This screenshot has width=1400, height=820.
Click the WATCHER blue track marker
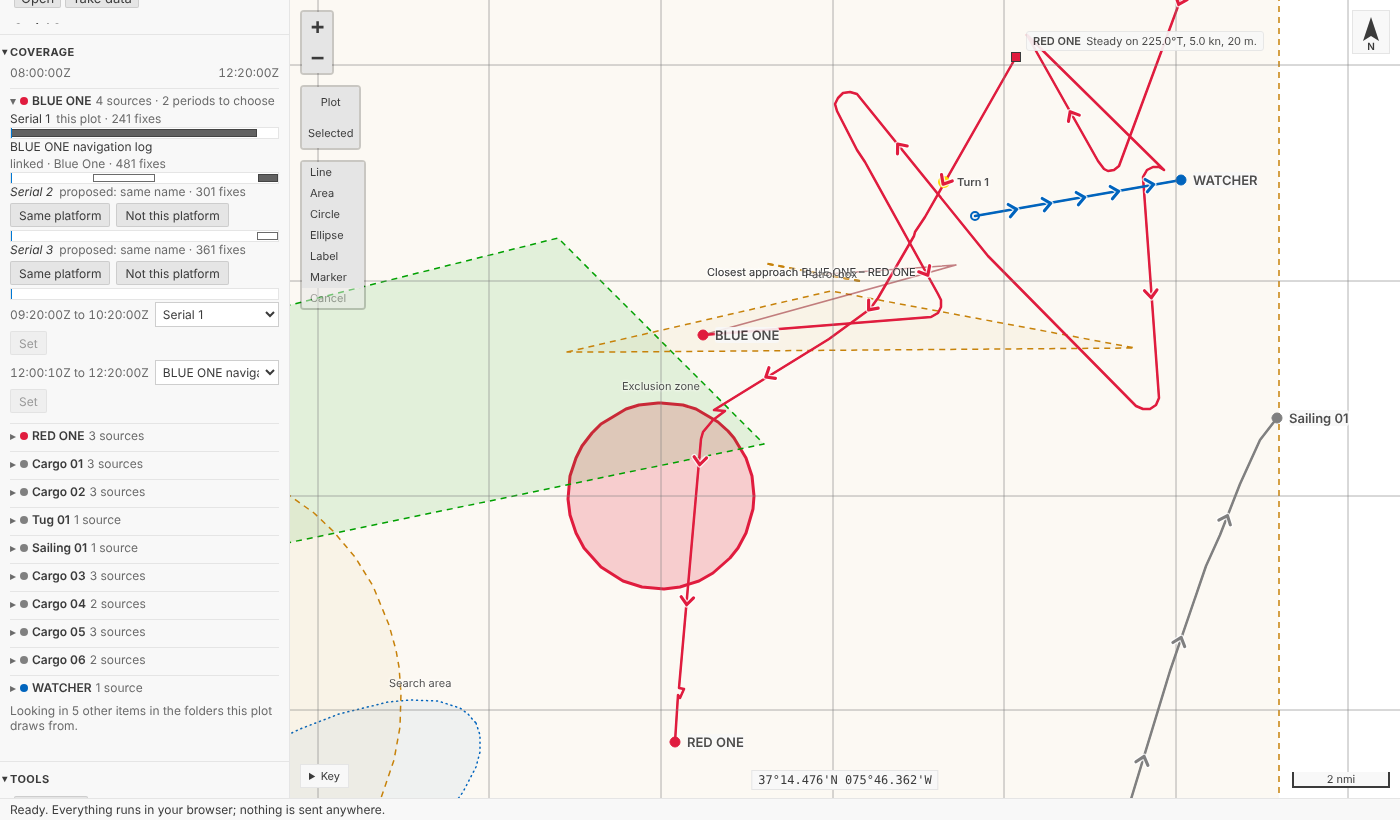click(1181, 180)
